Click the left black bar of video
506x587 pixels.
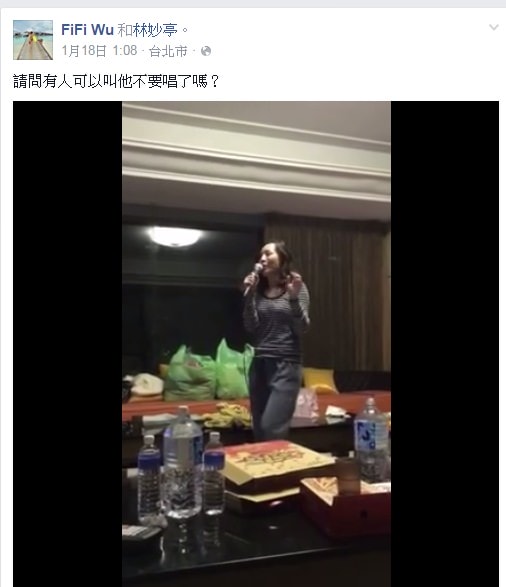tap(67, 344)
